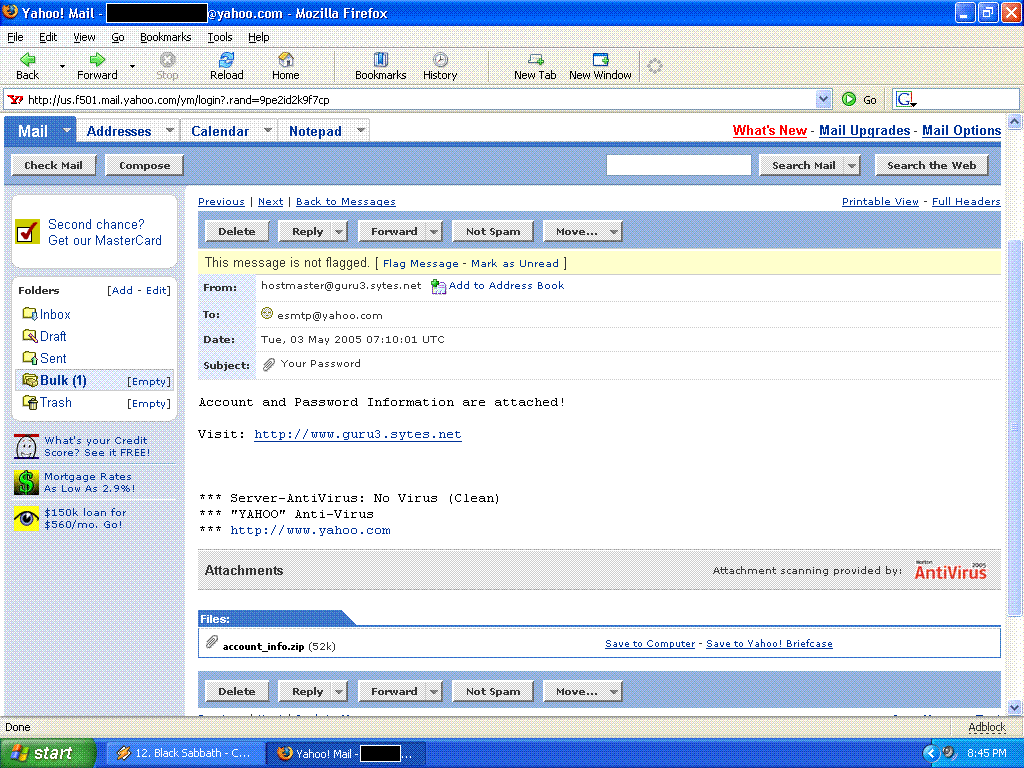1024x768 pixels.
Task: Open the History toolbar icon
Action: [439, 60]
